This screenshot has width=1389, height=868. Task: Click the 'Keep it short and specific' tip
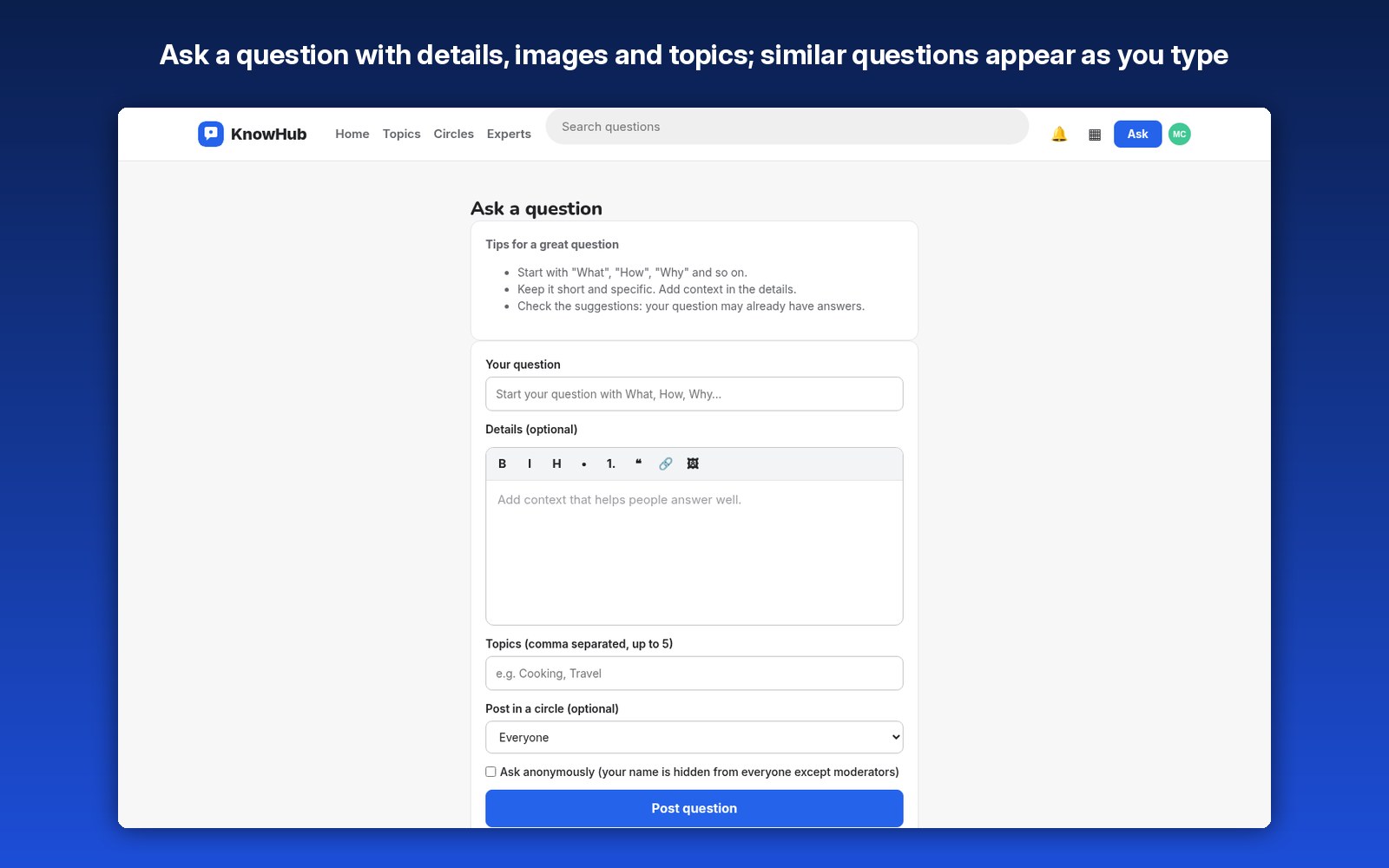(x=656, y=289)
